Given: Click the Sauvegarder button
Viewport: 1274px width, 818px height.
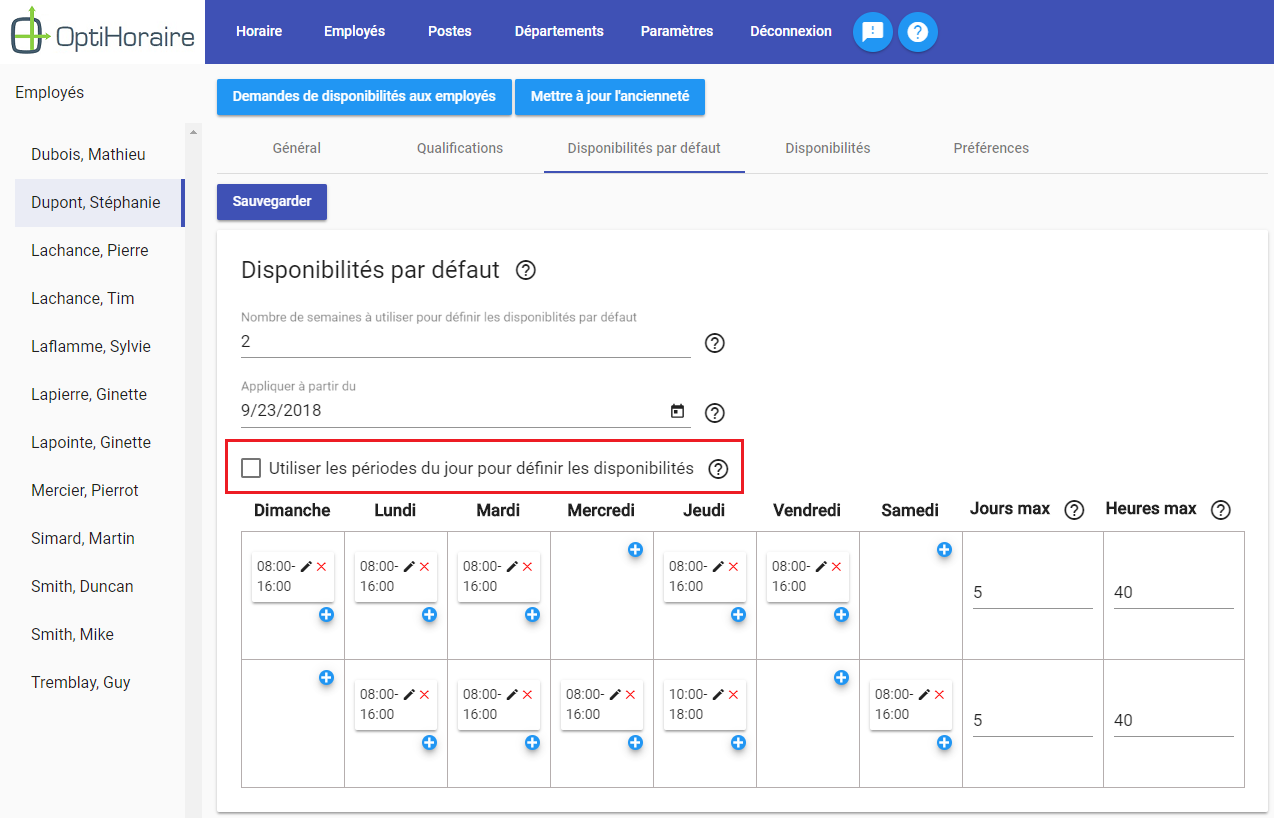Looking at the screenshot, I should click(272, 201).
